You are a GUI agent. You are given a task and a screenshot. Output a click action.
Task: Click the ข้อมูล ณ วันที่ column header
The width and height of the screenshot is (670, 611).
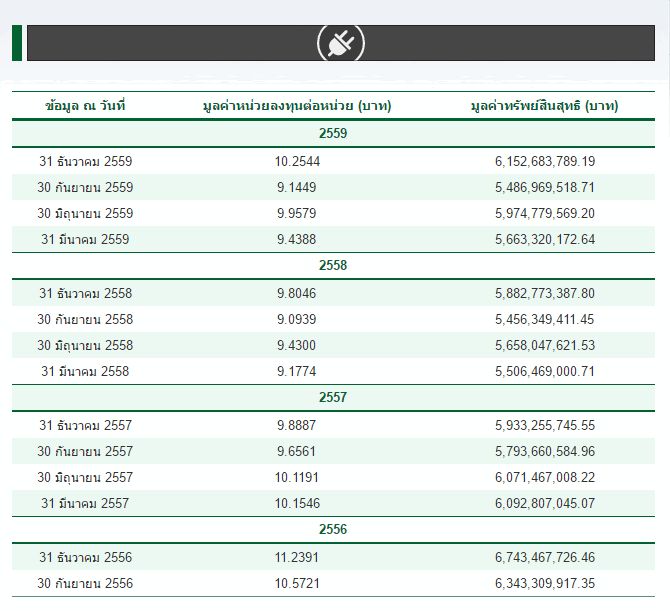[85, 106]
